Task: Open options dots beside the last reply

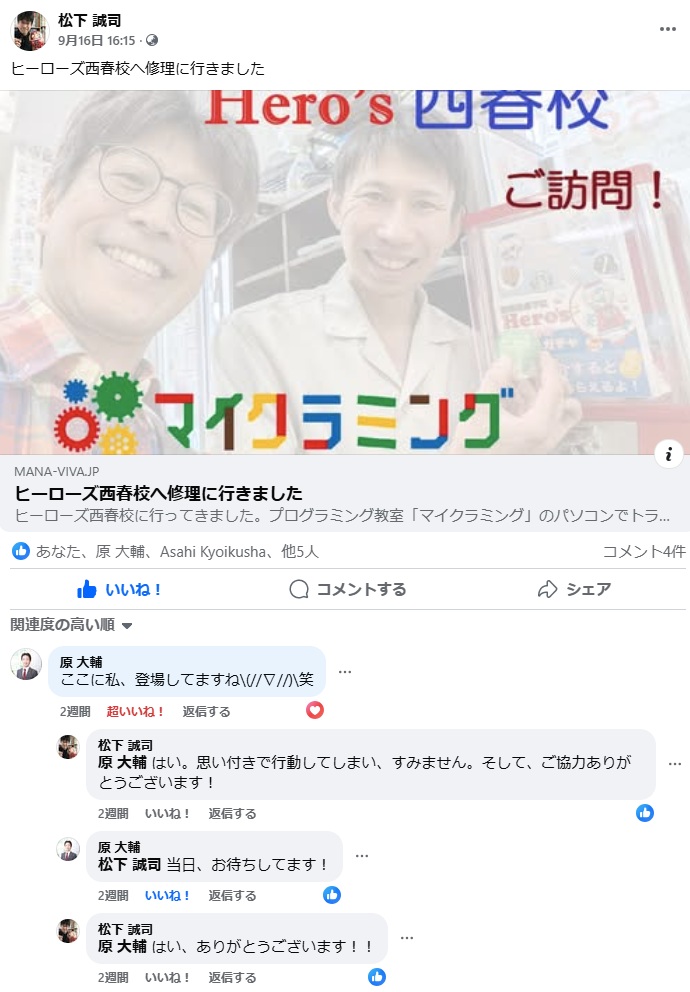Action: click(x=407, y=938)
